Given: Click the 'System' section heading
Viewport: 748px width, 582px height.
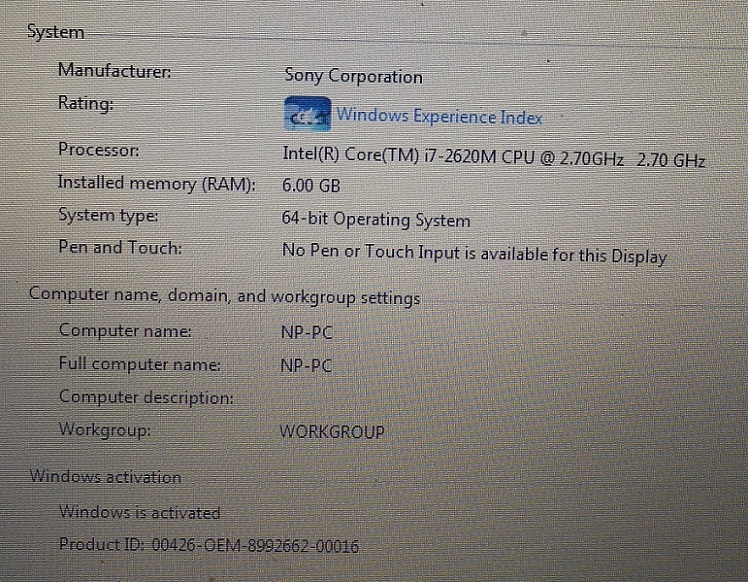Looking at the screenshot, I should point(56,31).
